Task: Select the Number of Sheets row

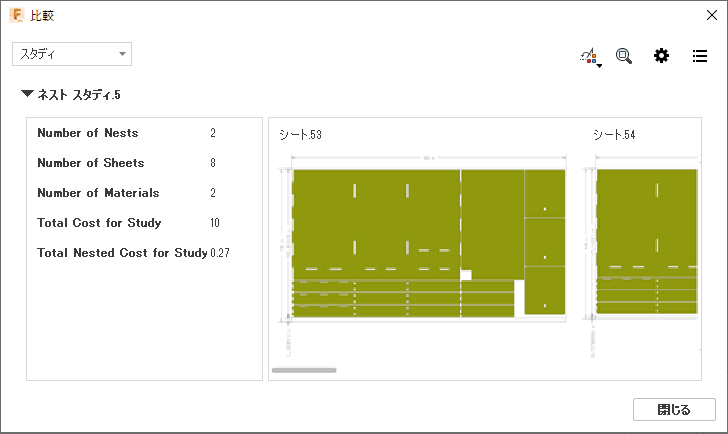Action: point(127,163)
